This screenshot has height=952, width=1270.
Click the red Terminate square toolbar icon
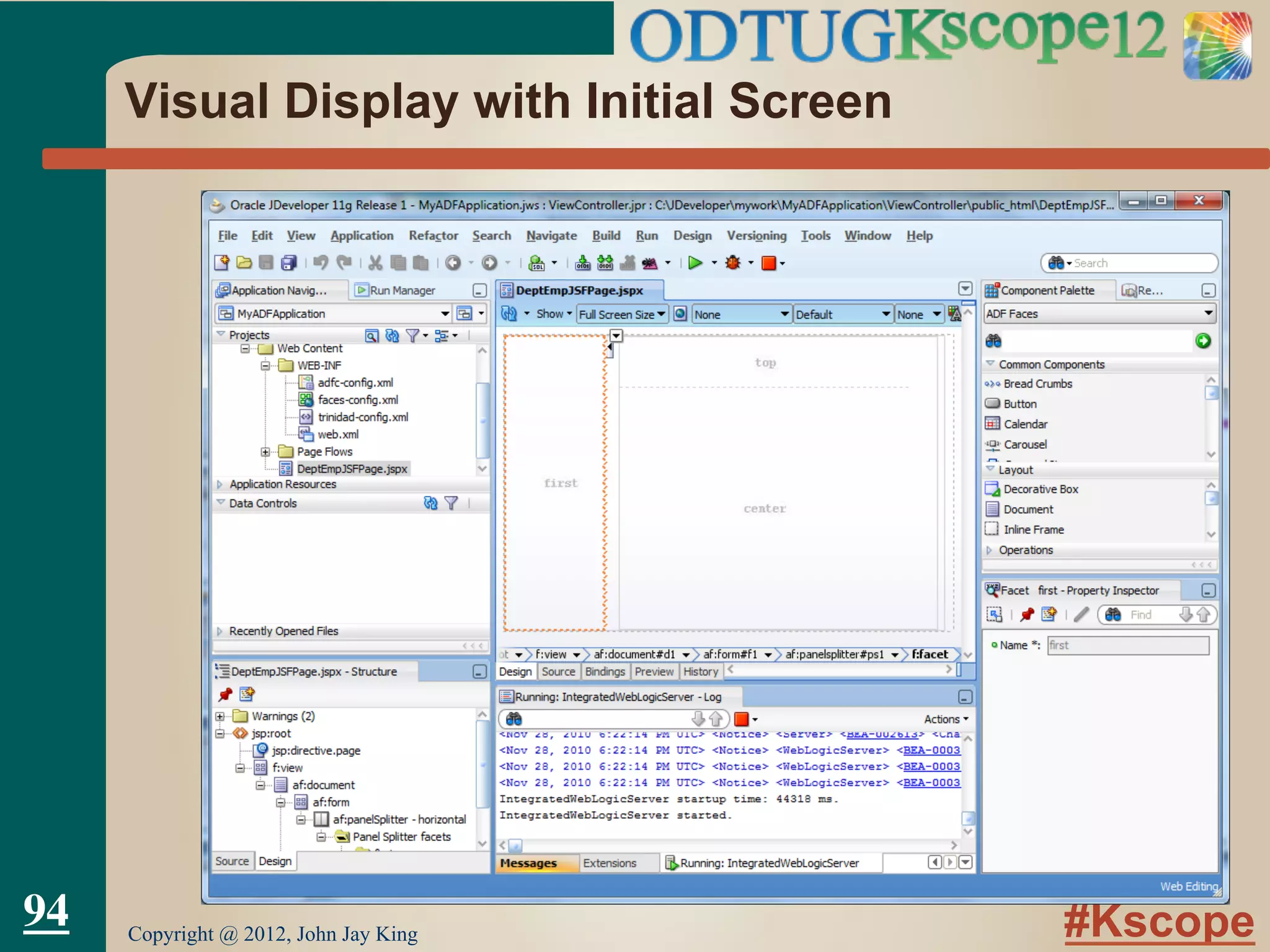click(x=769, y=263)
